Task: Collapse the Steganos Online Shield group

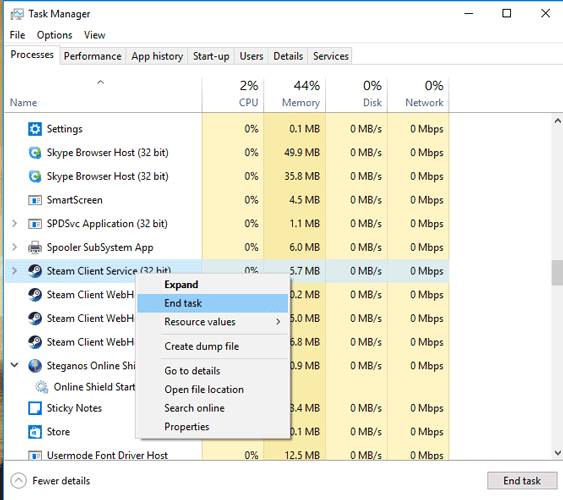Action: (x=14, y=365)
